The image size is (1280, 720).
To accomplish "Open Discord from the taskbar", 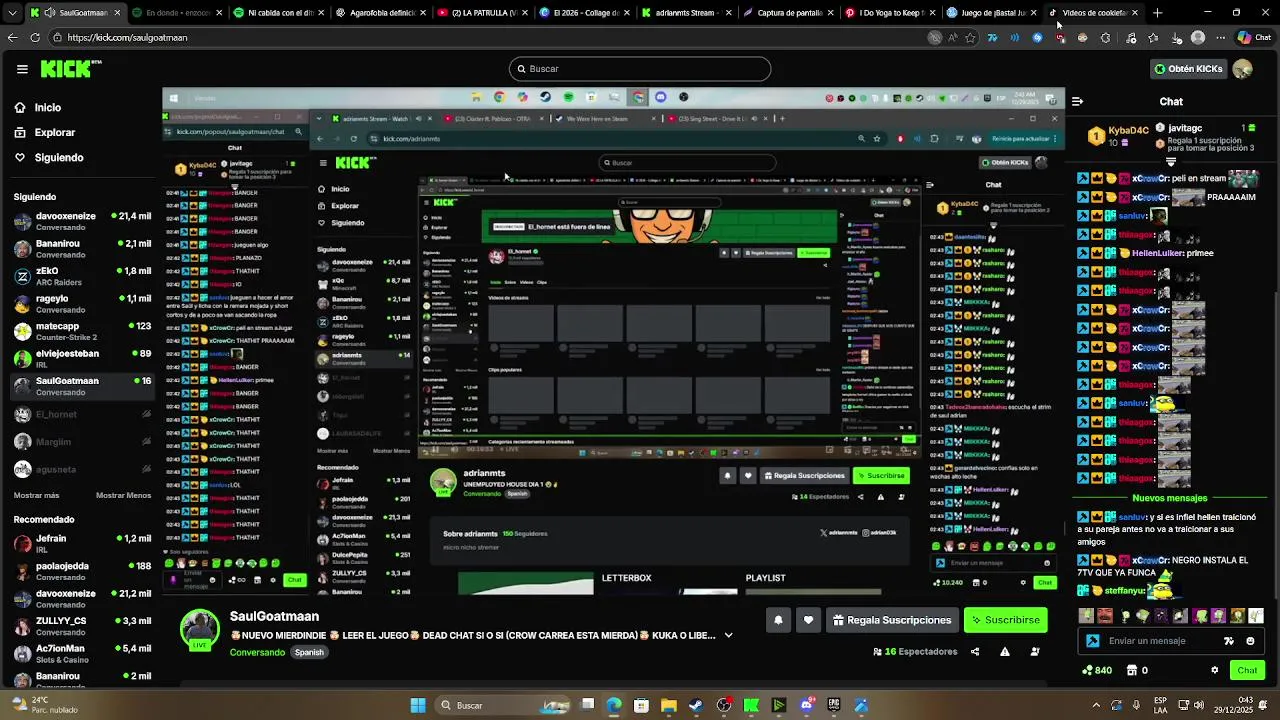I will (807, 705).
